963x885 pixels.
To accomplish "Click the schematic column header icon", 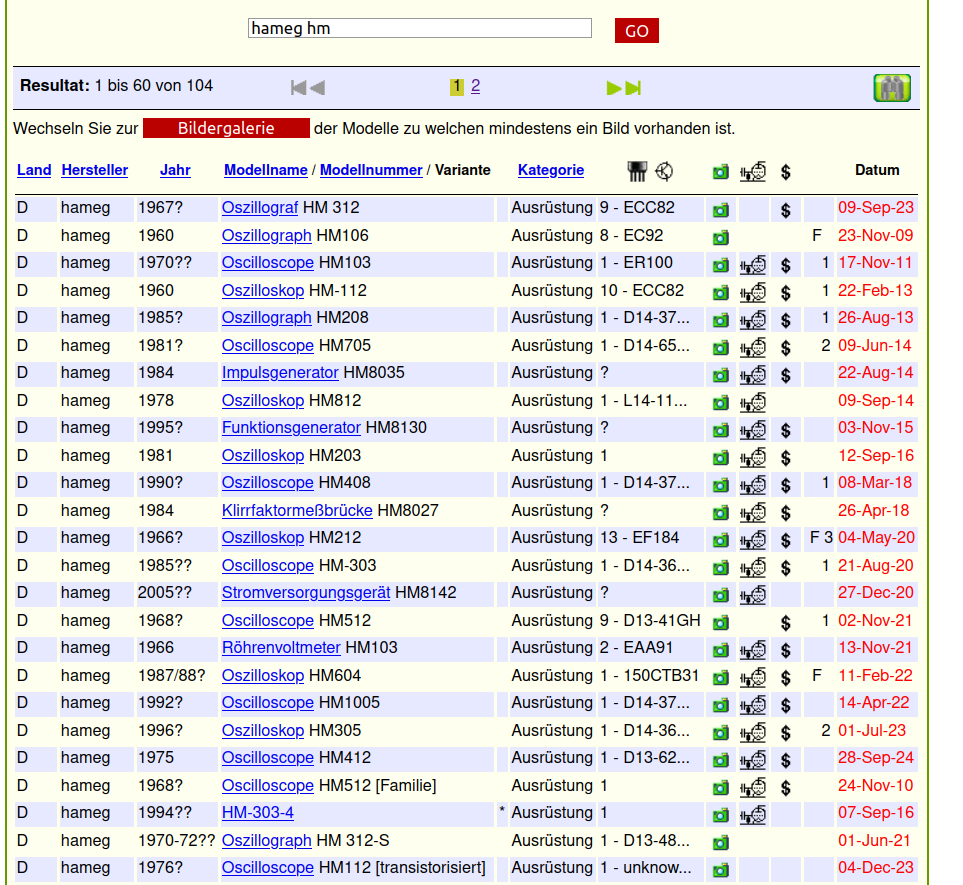I will [x=753, y=172].
